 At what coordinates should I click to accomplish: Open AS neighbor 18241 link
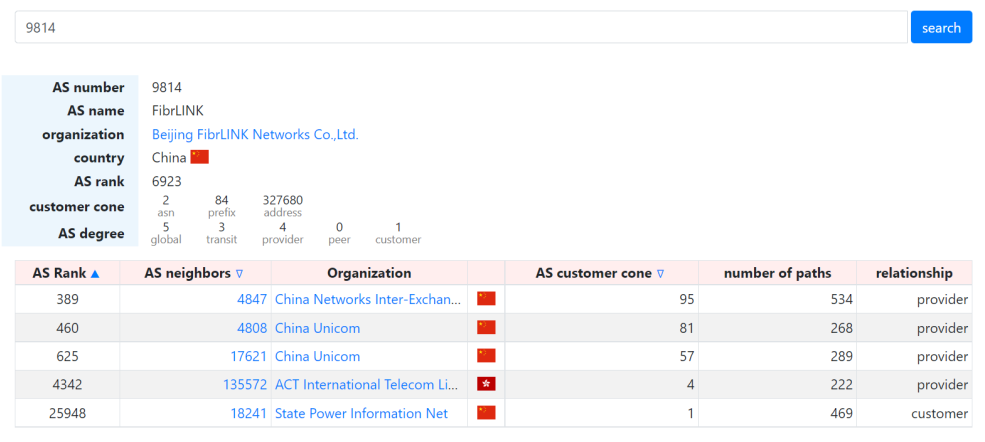(249, 413)
